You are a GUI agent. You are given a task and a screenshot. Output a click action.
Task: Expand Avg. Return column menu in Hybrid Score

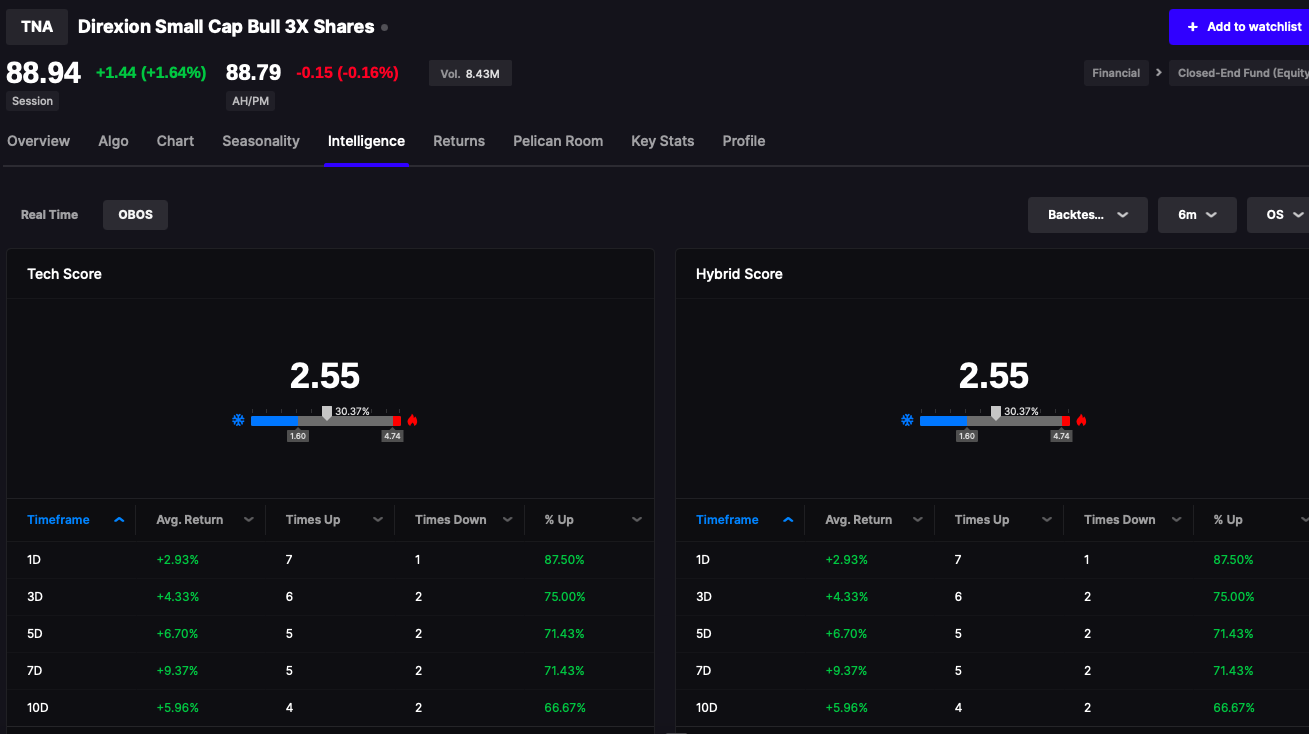[x=917, y=520]
